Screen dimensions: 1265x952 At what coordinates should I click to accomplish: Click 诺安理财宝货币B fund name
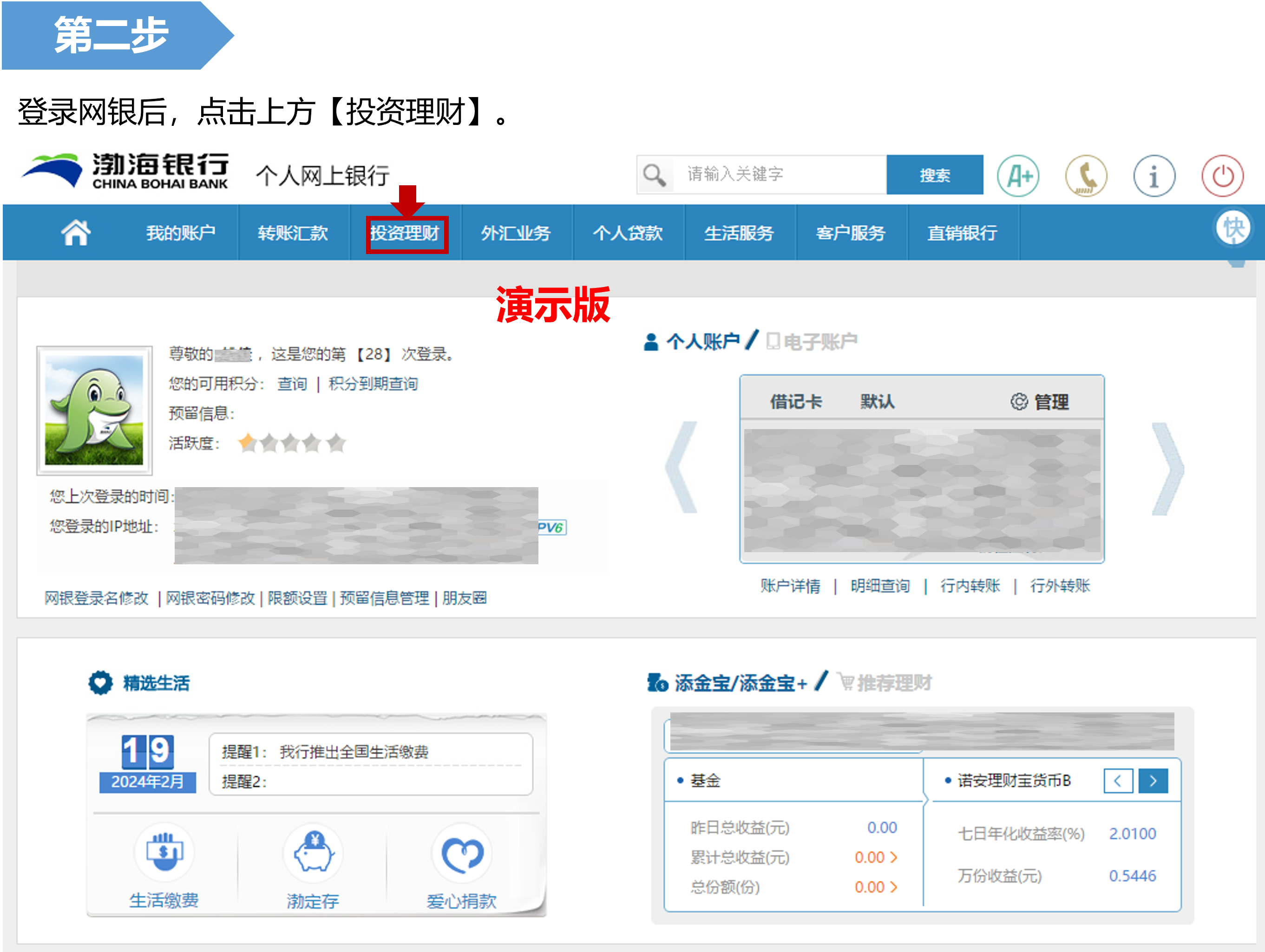(1014, 781)
